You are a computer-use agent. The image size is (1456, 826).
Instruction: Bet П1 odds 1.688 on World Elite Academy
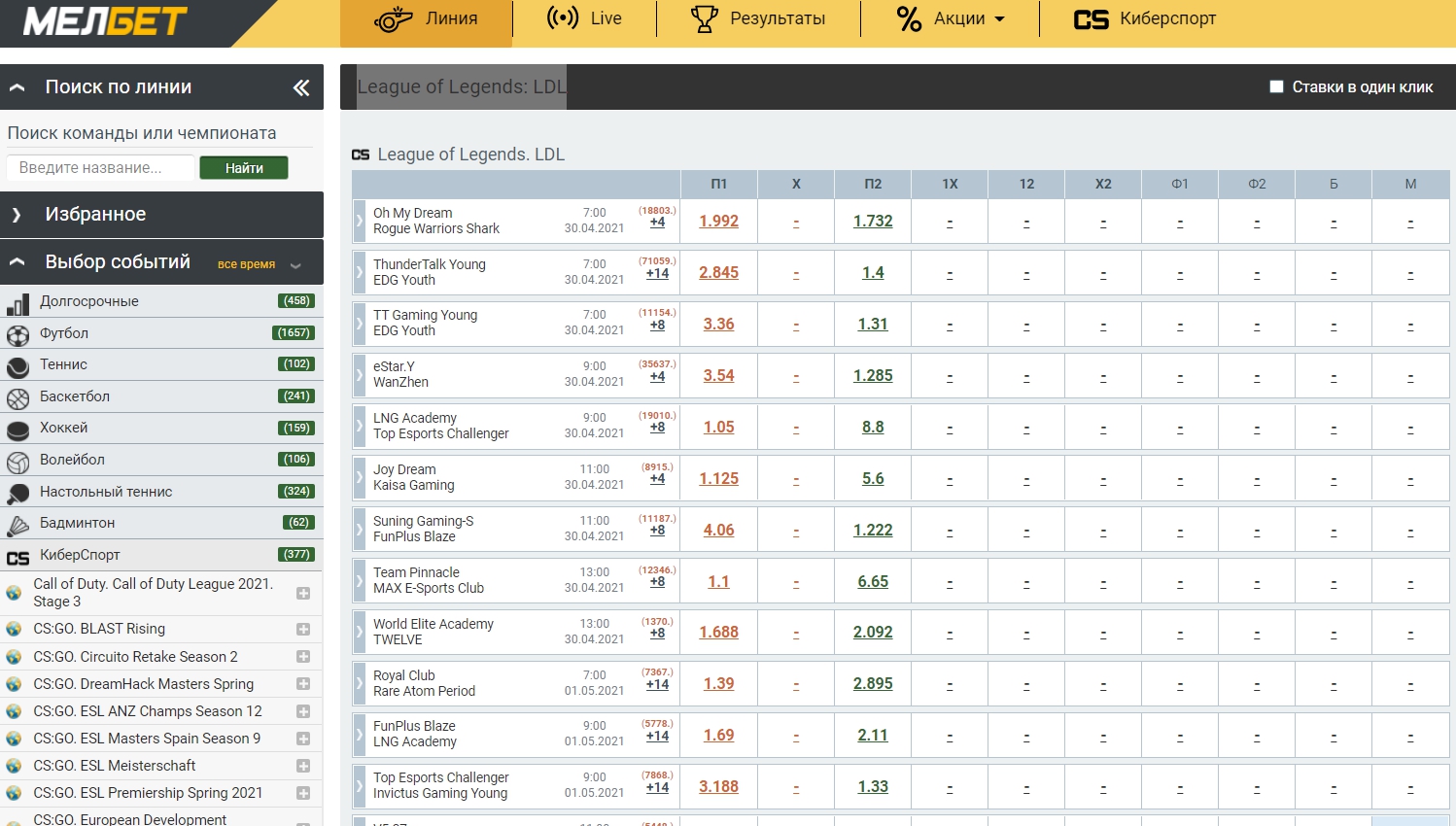719,633
